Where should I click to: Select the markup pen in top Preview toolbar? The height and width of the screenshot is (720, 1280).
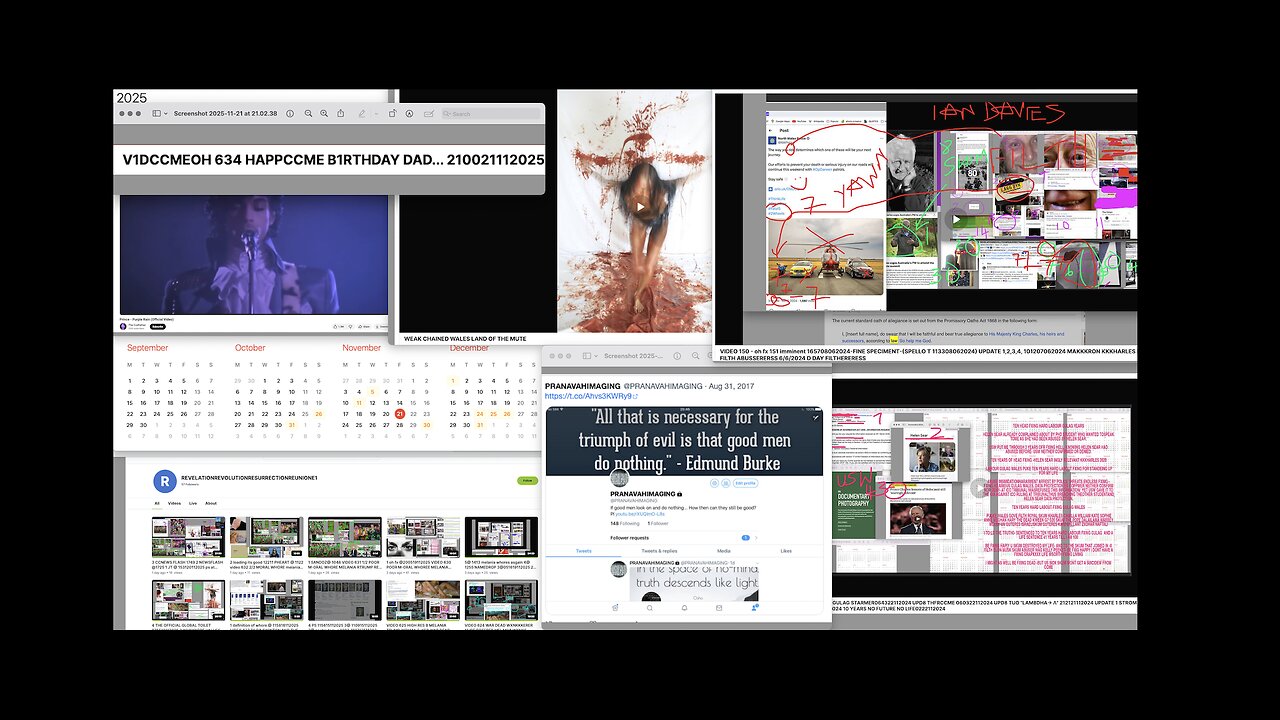tap(362, 114)
